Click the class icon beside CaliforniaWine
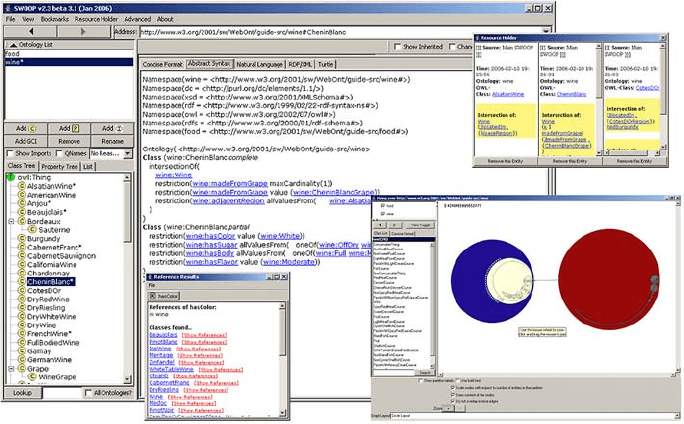Screen dimensions: 684x424 click(x=21, y=264)
